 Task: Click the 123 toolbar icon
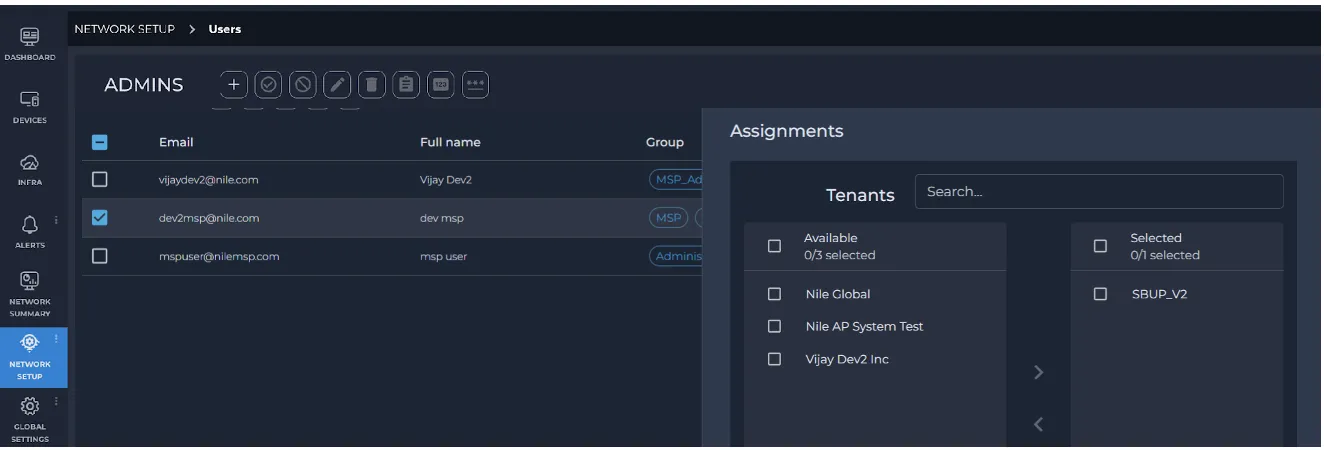[440, 85]
